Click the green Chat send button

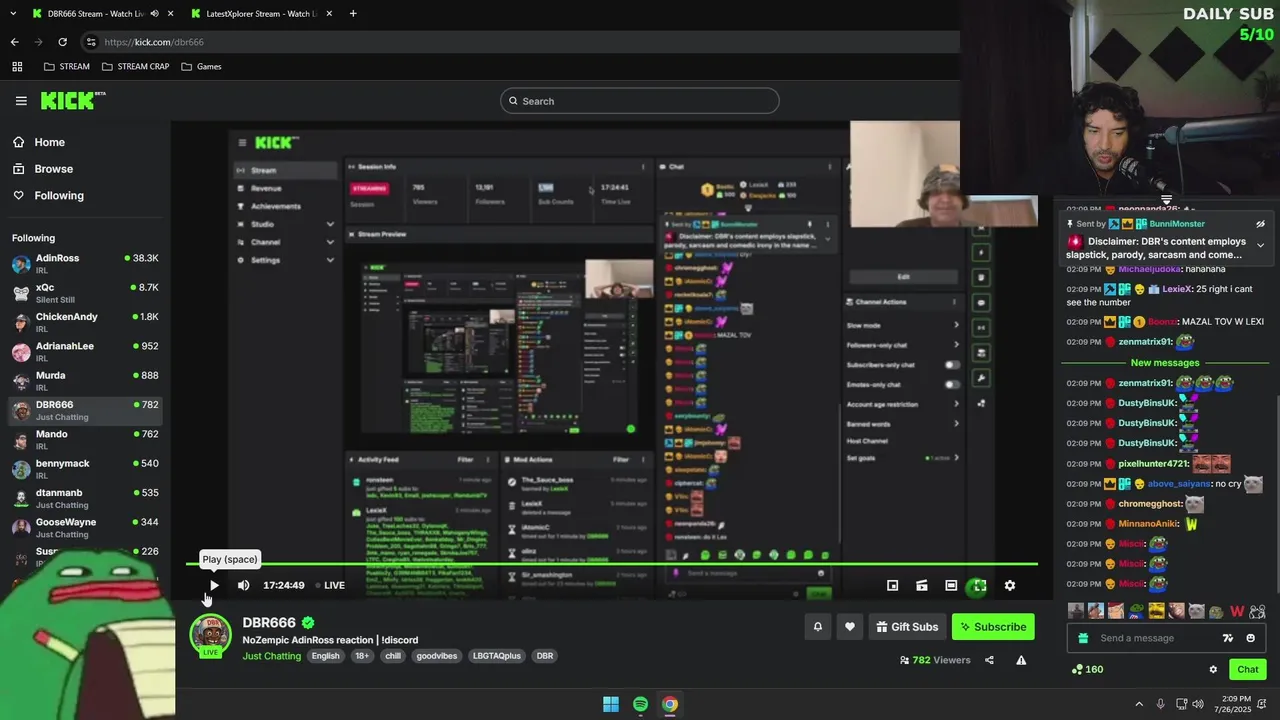click(x=1248, y=670)
